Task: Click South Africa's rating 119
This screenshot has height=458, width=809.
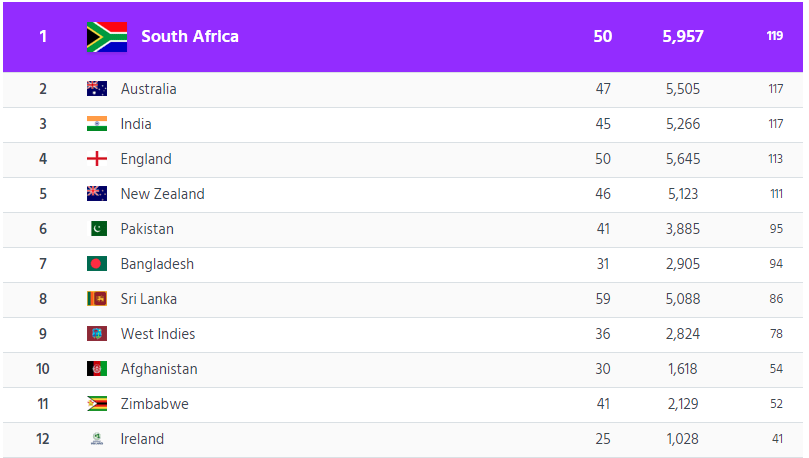Action: [774, 36]
